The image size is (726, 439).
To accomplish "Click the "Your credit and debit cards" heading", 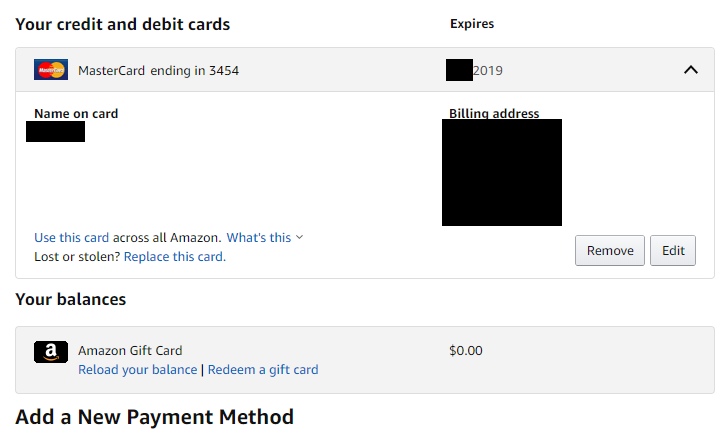I will pos(122,23).
